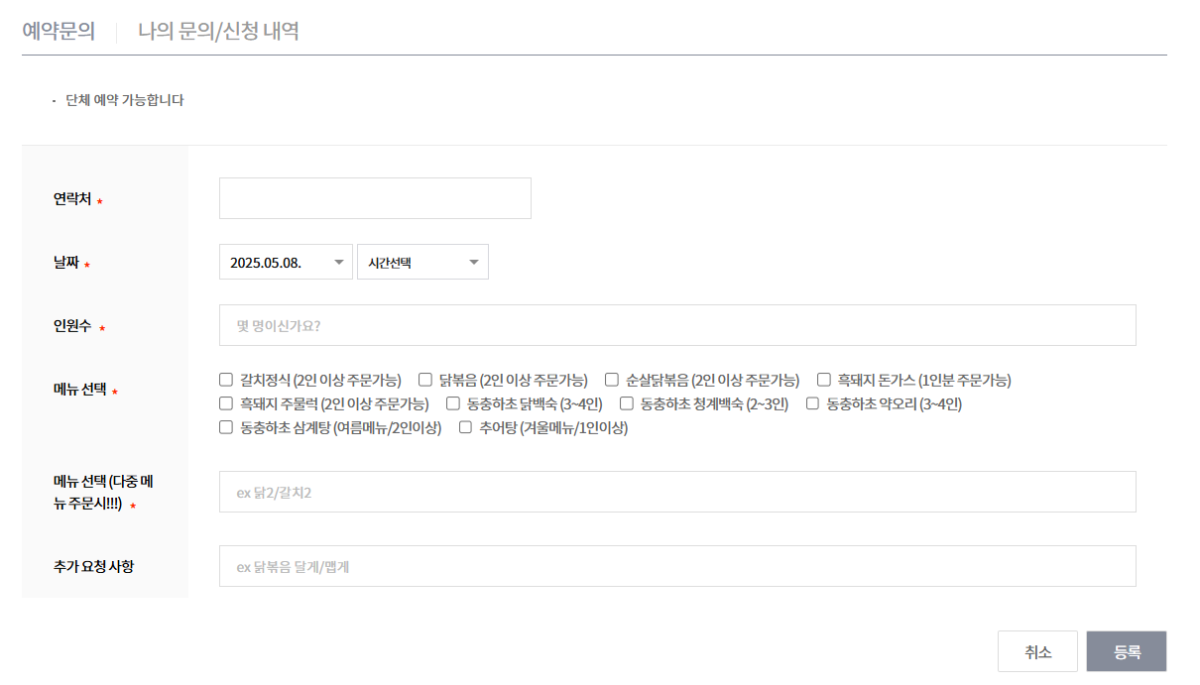Focus the 추가 요청 사항 input field

(677, 566)
